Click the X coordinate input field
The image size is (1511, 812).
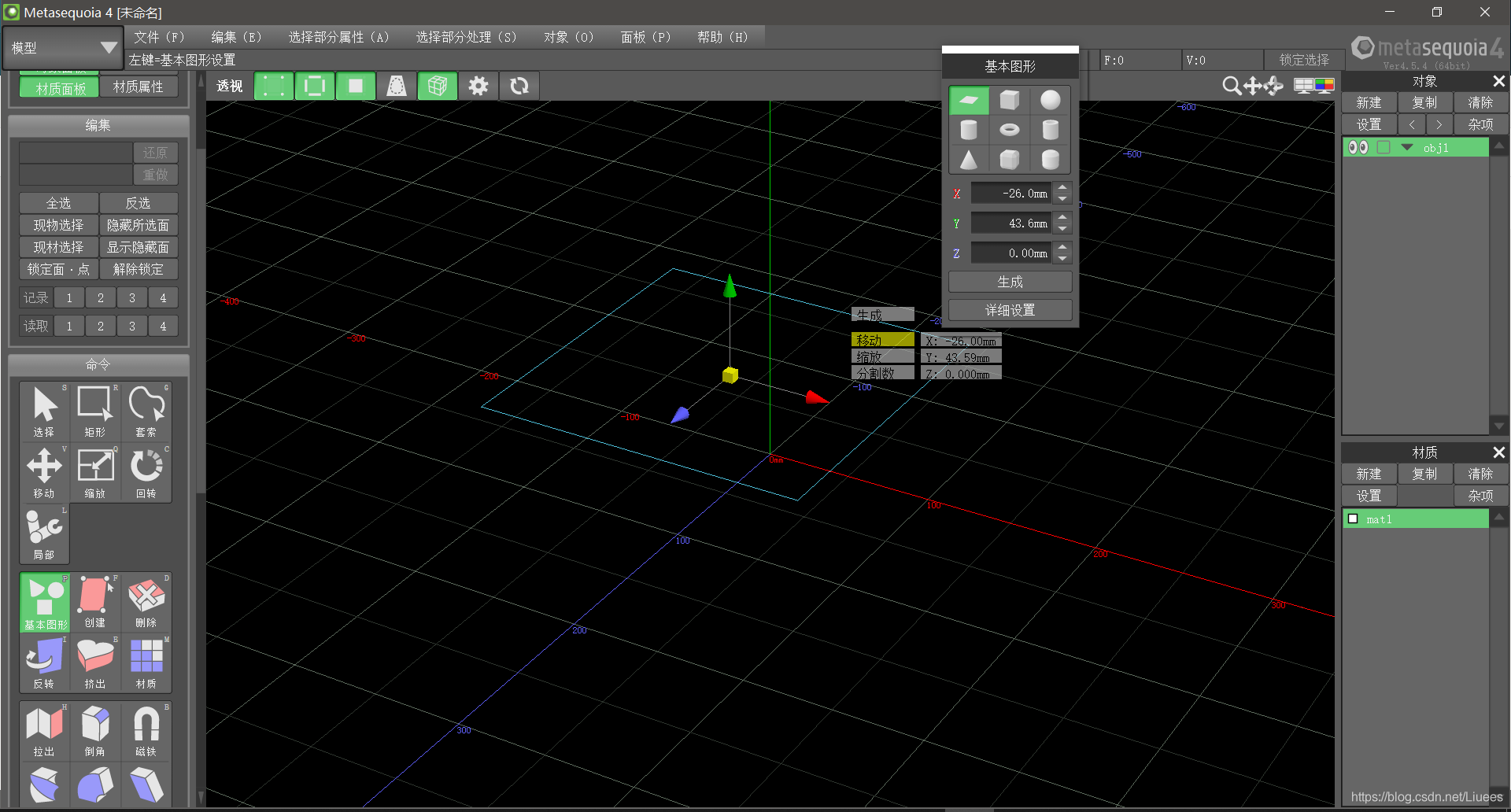point(1012,193)
